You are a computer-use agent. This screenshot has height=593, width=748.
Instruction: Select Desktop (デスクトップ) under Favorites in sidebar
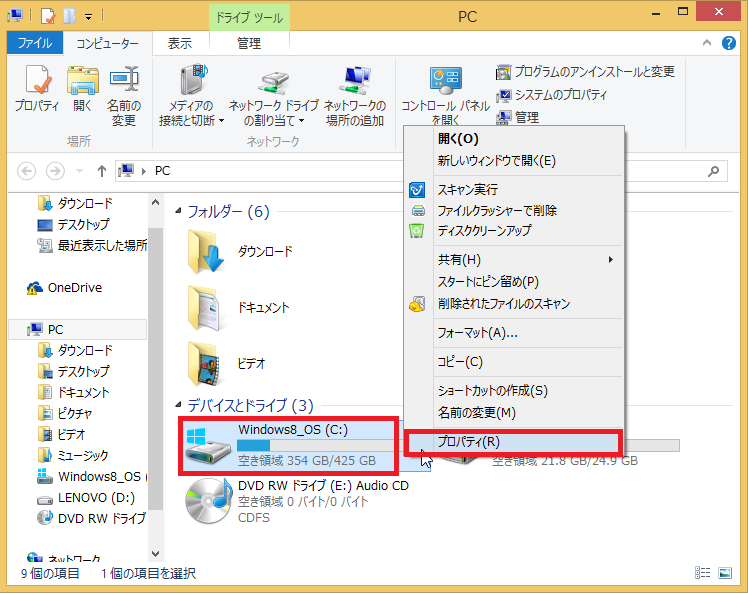coord(73,224)
